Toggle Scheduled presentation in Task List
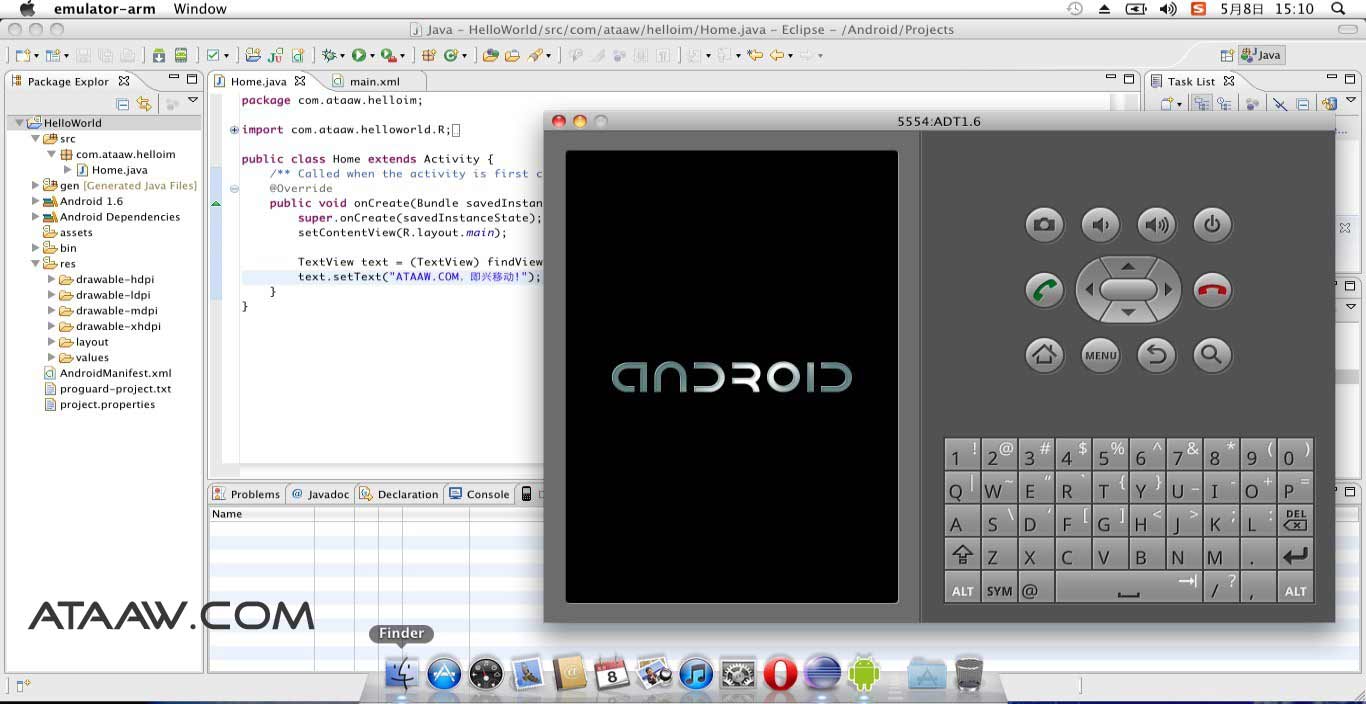 point(1223,103)
